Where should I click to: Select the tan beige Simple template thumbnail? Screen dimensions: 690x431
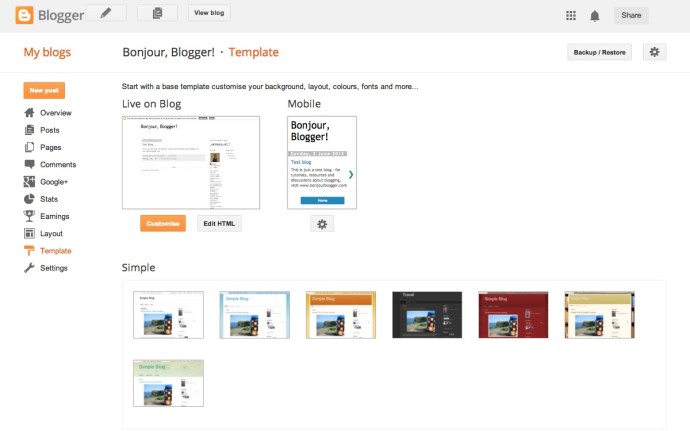(x=600, y=315)
